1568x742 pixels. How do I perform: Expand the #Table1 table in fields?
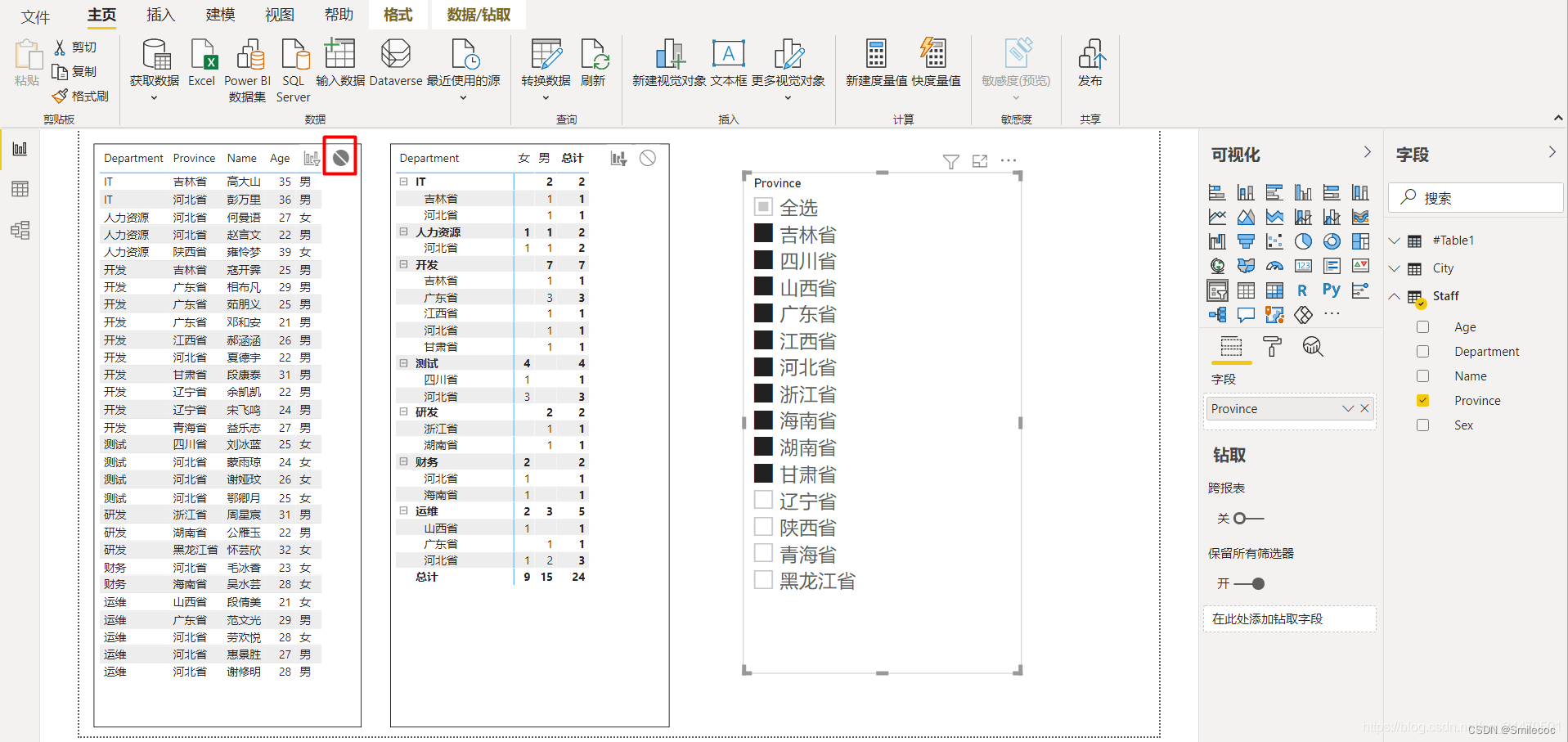(1395, 241)
